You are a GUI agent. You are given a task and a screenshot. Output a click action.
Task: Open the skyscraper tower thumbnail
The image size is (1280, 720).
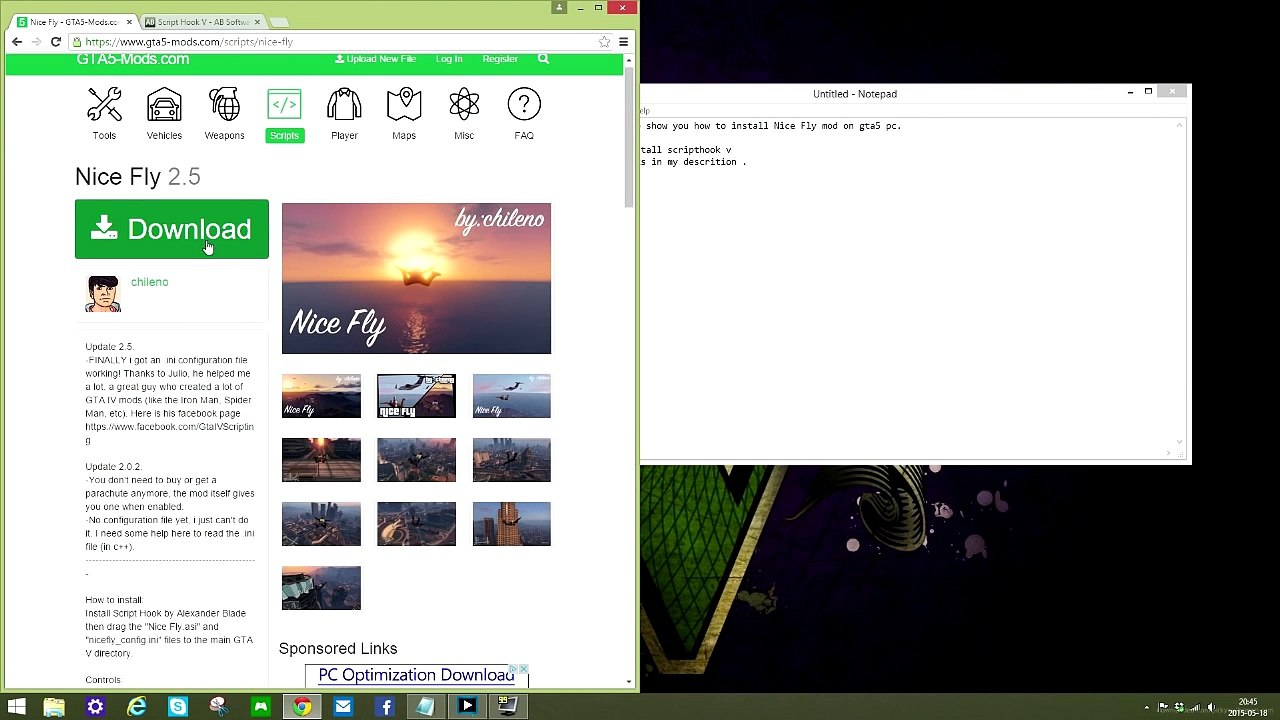click(511, 524)
